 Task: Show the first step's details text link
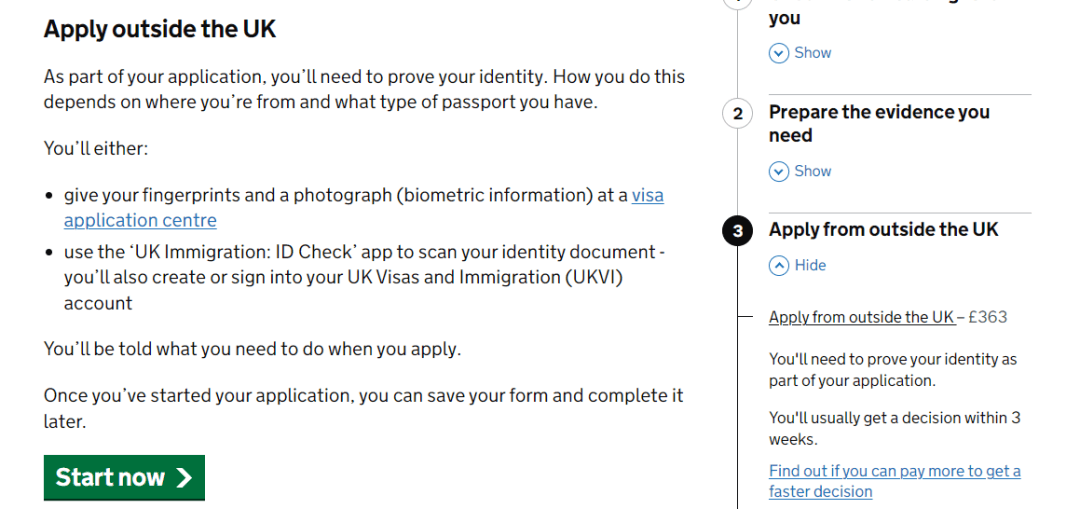(x=813, y=53)
